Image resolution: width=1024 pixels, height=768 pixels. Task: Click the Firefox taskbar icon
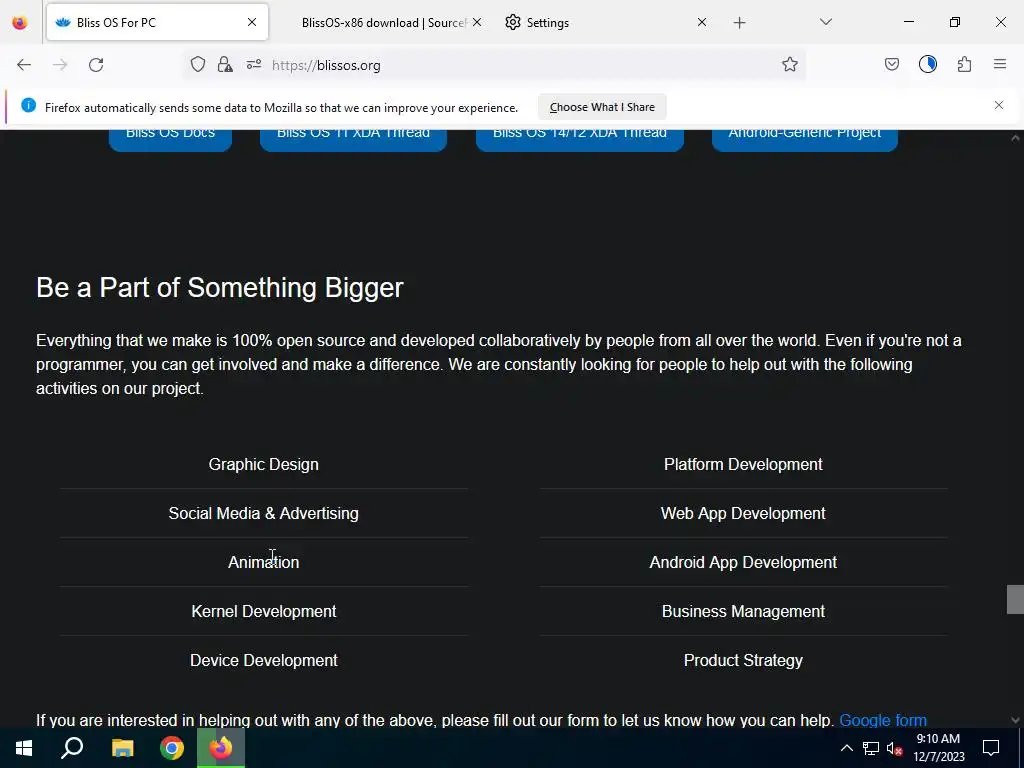(221, 748)
